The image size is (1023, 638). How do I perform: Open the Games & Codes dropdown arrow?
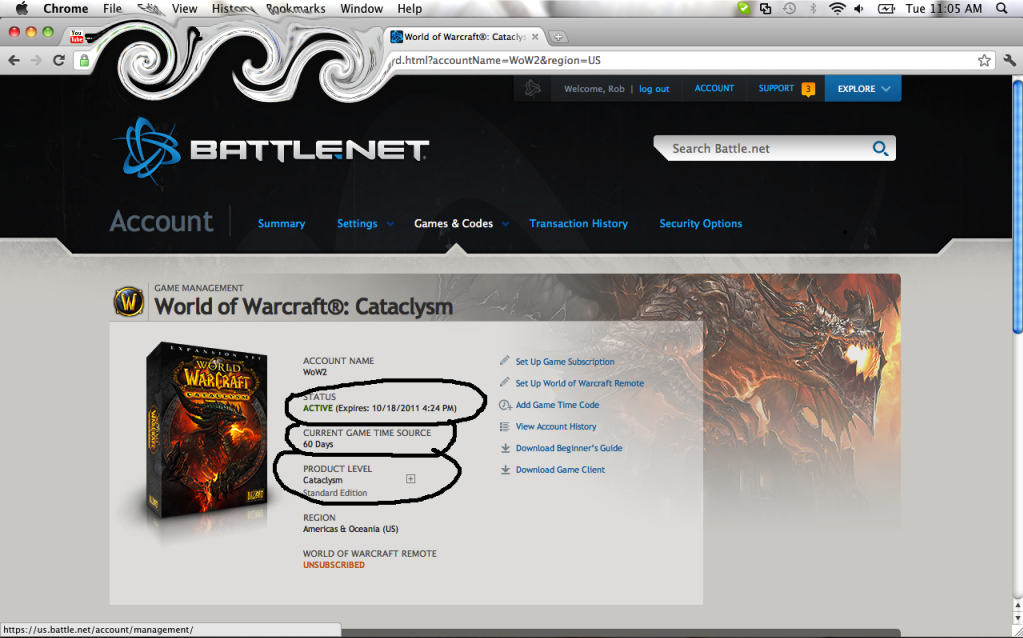tap(505, 224)
